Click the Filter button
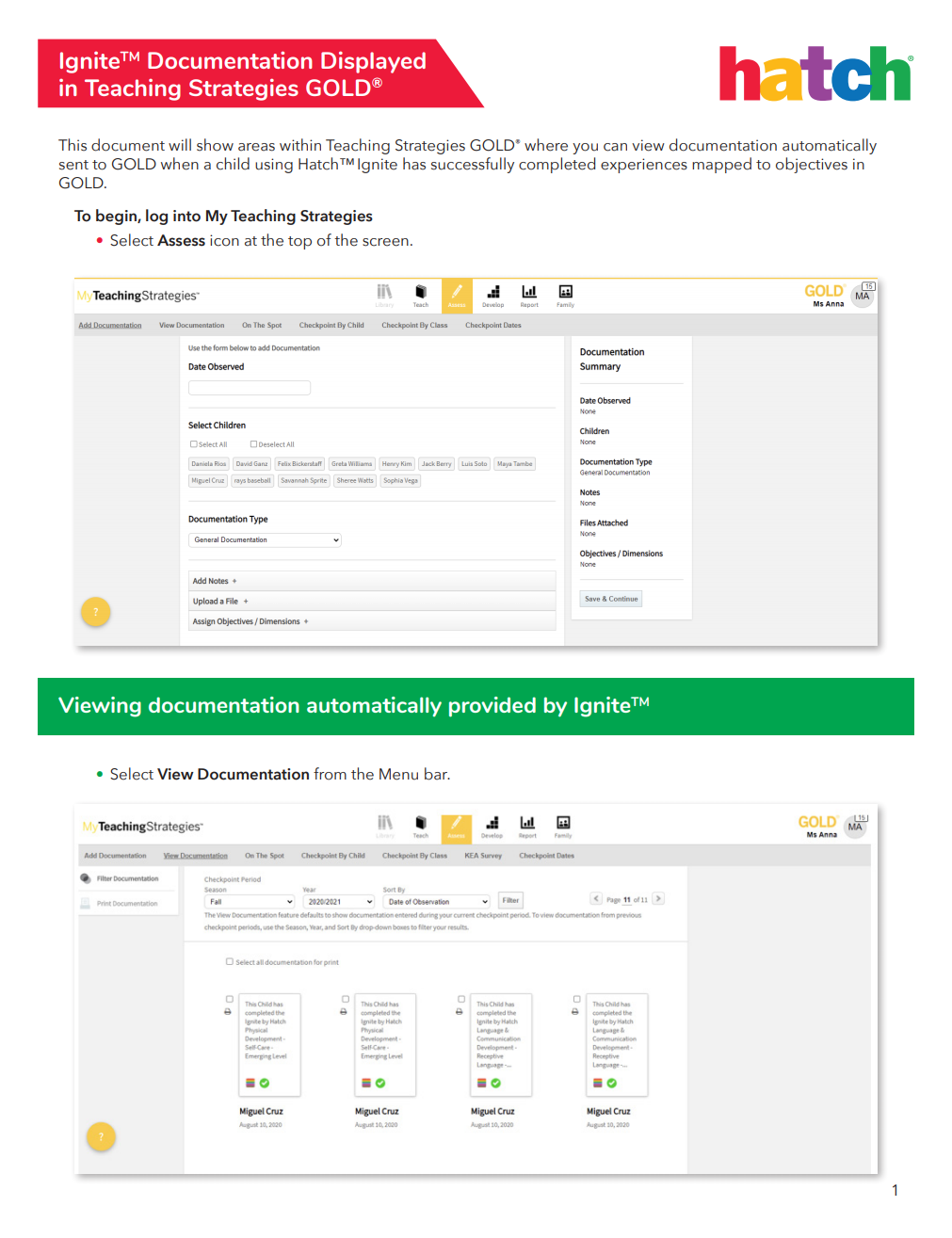This screenshot has width=952, height=1238. (x=510, y=900)
